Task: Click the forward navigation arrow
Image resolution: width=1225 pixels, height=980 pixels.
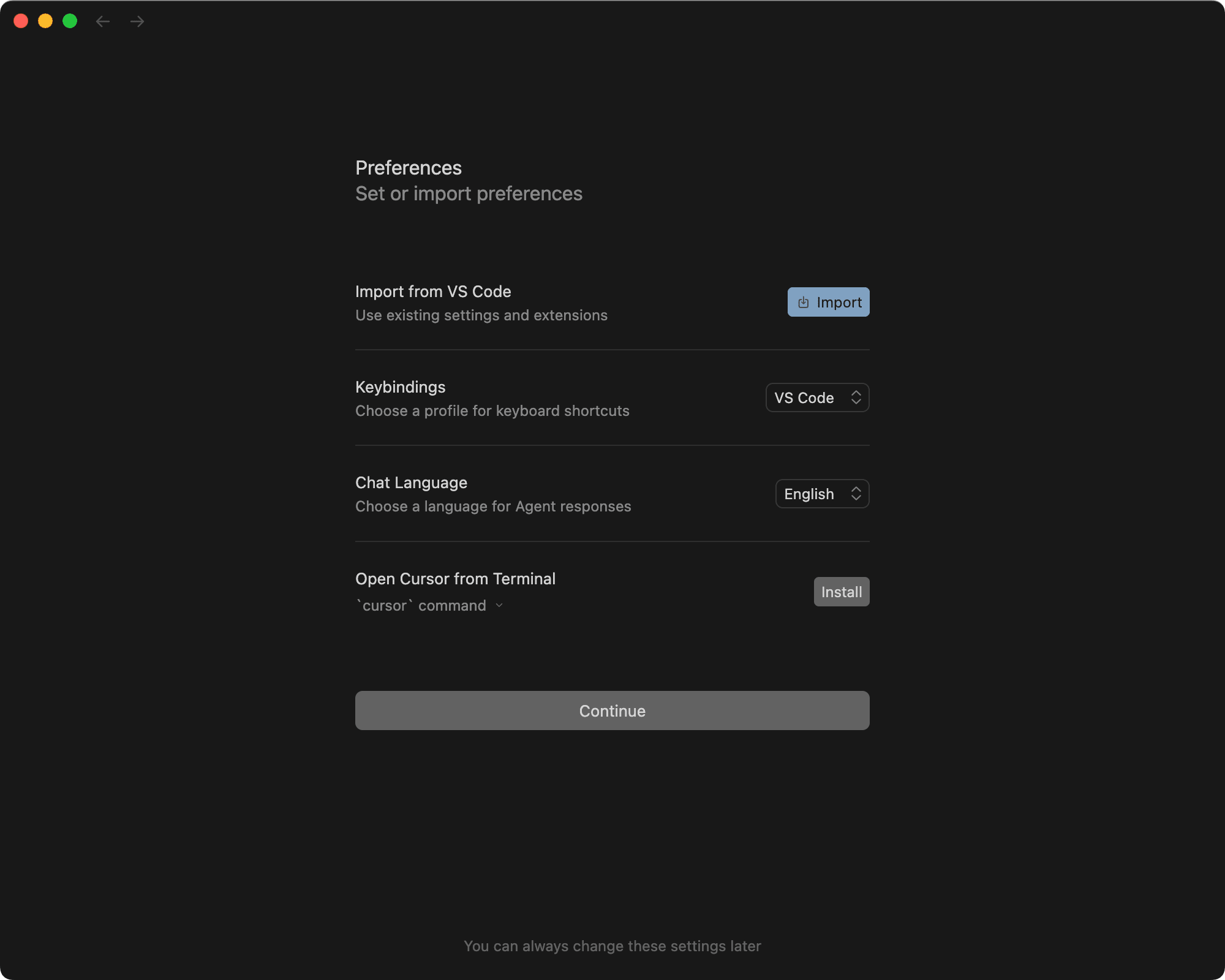Action: (x=137, y=21)
